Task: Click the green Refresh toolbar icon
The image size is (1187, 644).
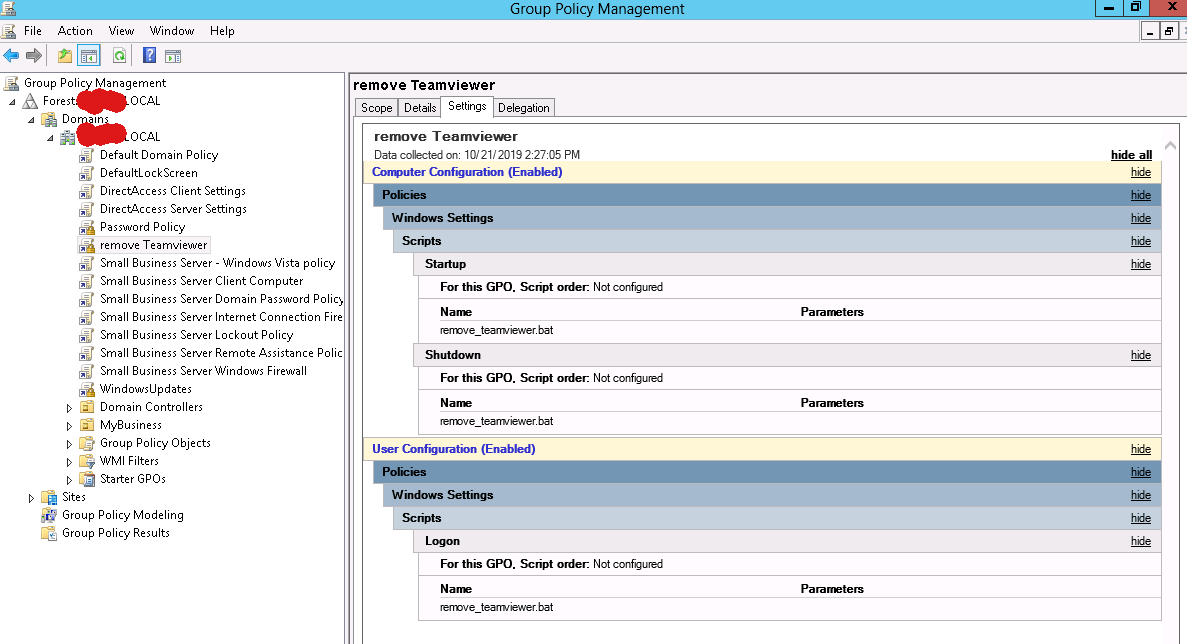Action: 120,55
